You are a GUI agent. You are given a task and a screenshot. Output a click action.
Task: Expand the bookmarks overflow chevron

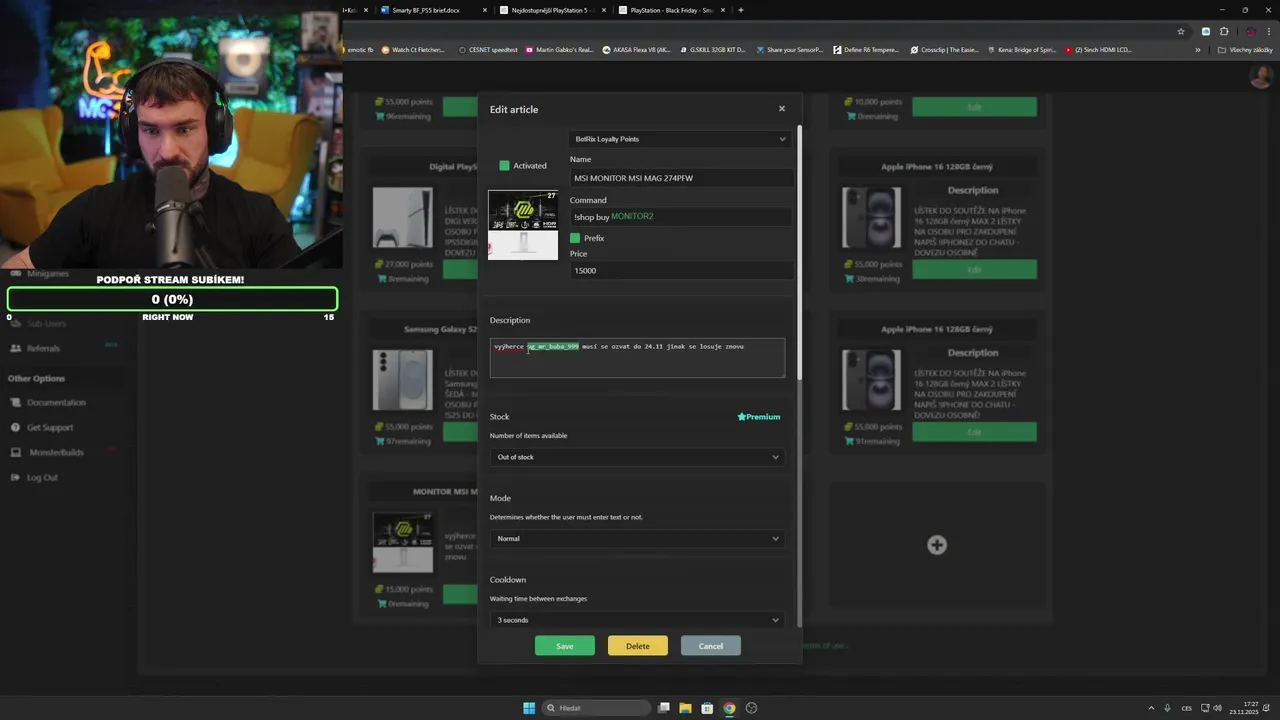[x=1198, y=49]
